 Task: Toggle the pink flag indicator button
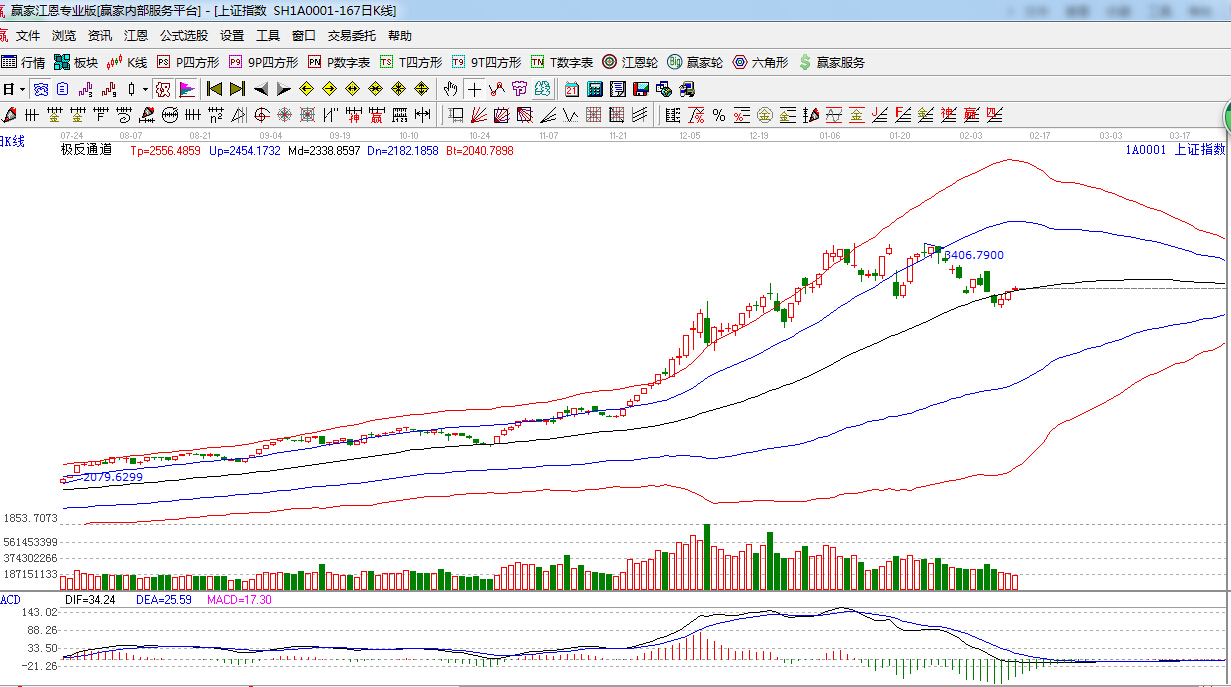(187, 89)
